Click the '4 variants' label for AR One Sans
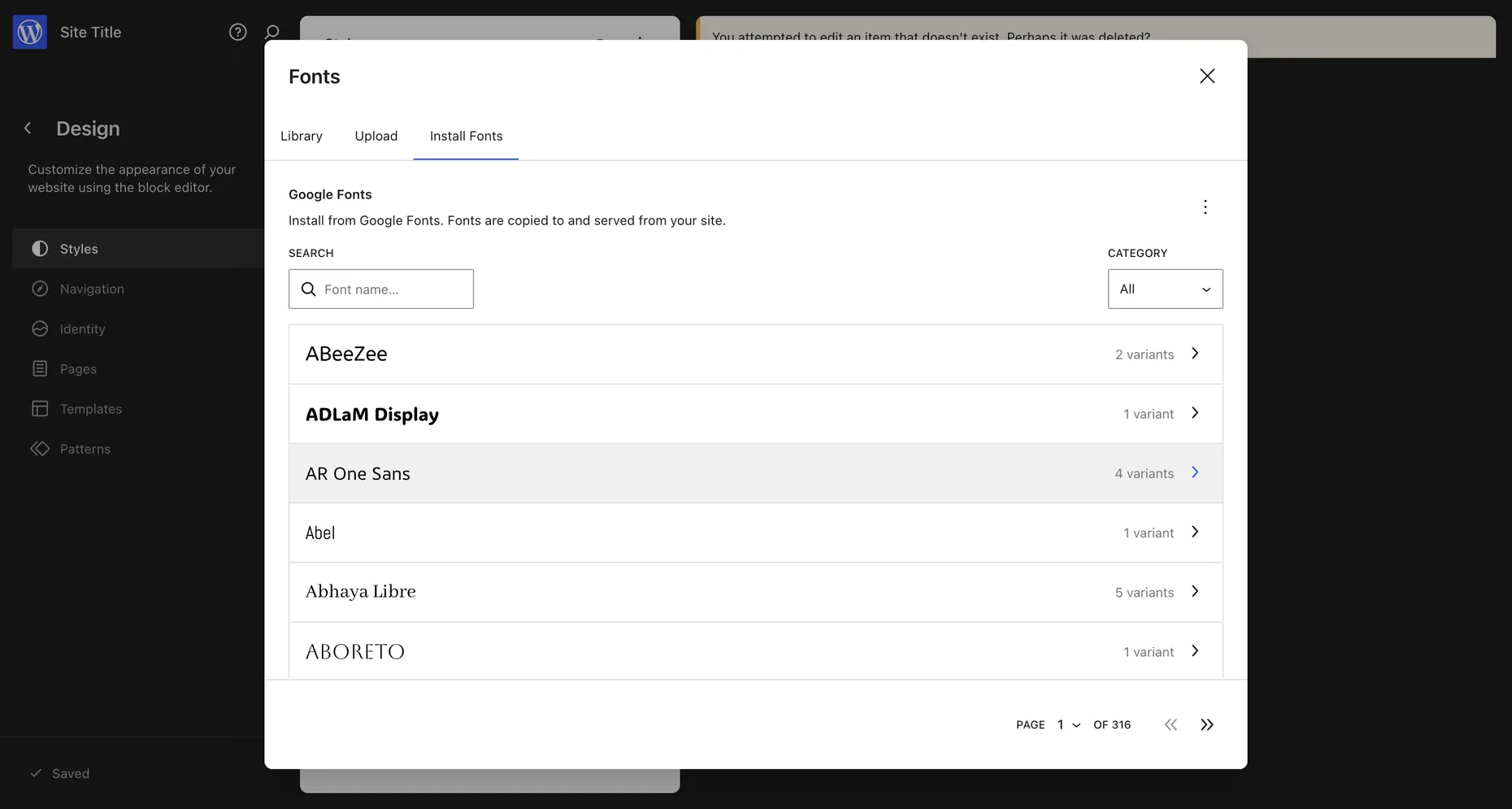 1145,473
